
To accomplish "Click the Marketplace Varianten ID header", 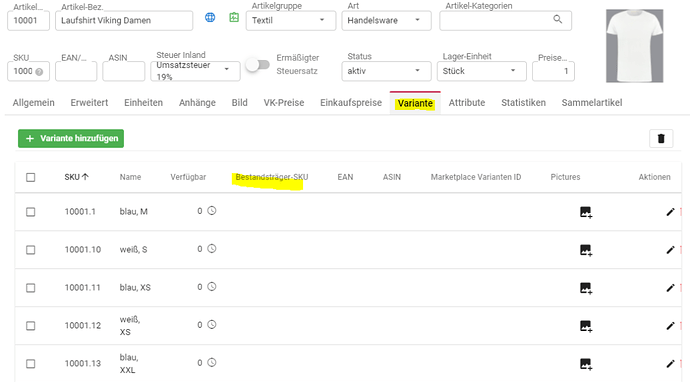I will 476,177.
